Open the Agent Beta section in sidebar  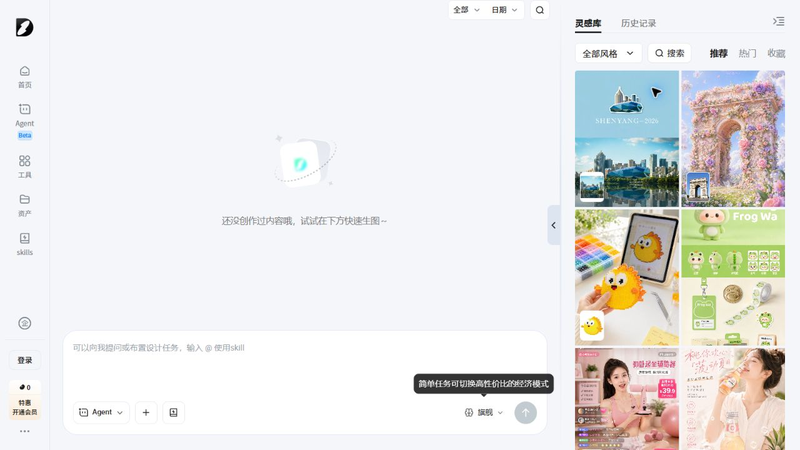[x=24, y=121]
